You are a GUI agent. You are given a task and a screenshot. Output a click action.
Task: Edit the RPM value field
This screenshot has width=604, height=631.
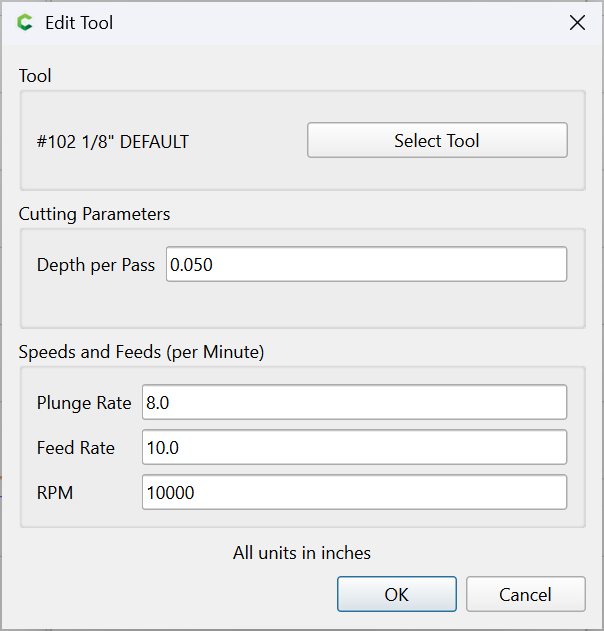point(354,492)
